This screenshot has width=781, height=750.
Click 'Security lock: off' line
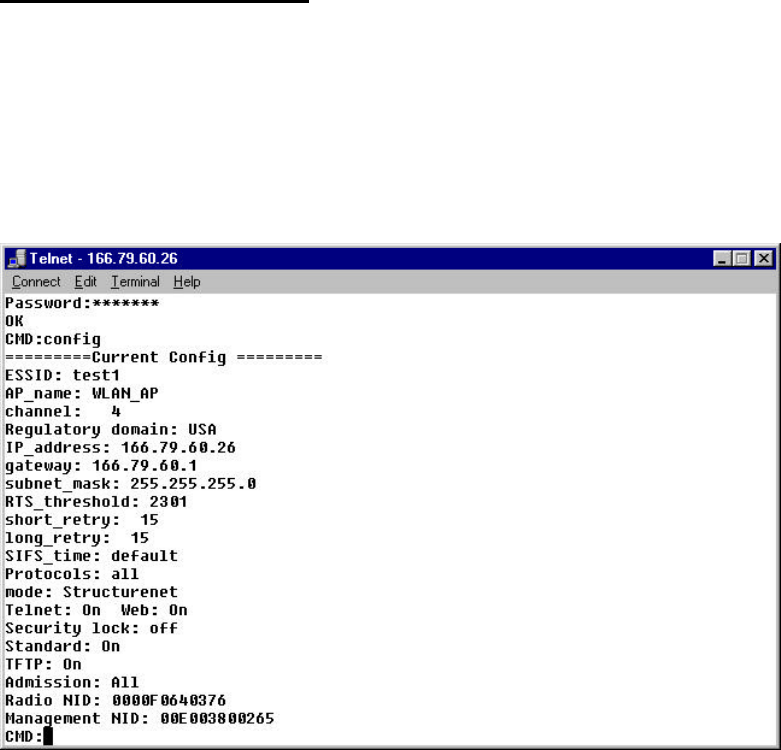tap(91, 629)
